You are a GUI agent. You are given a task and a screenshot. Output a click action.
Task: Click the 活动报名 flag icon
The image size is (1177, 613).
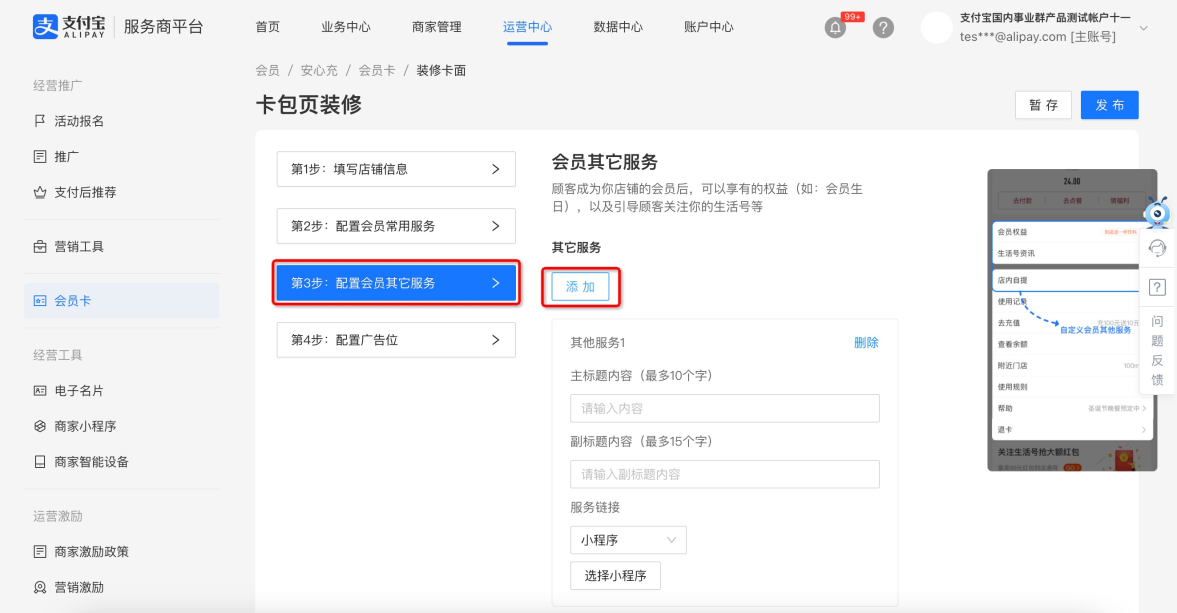coord(40,121)
